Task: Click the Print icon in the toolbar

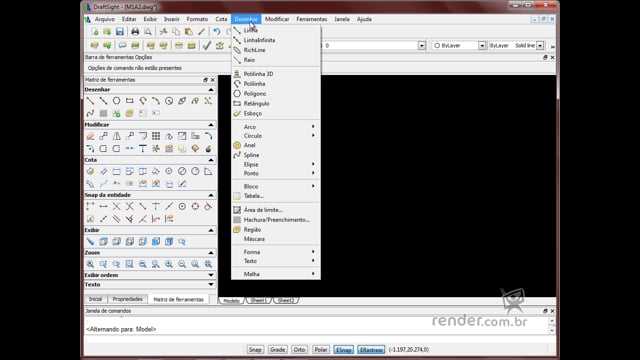Action: 135,32
